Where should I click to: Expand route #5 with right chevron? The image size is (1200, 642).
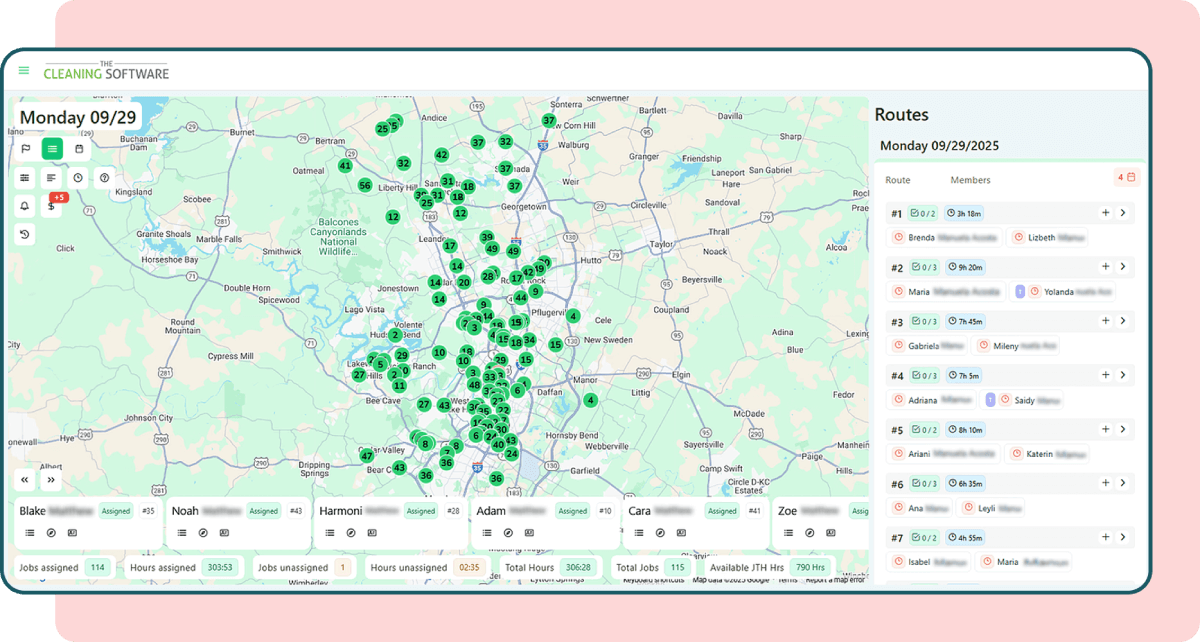[x=1122, y=429]
